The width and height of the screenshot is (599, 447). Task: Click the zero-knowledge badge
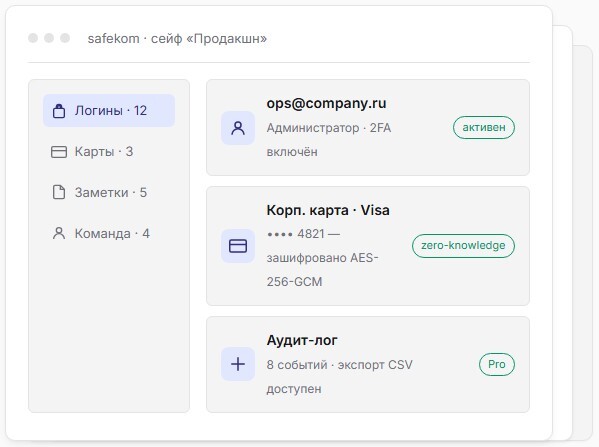tap(463, 246)
